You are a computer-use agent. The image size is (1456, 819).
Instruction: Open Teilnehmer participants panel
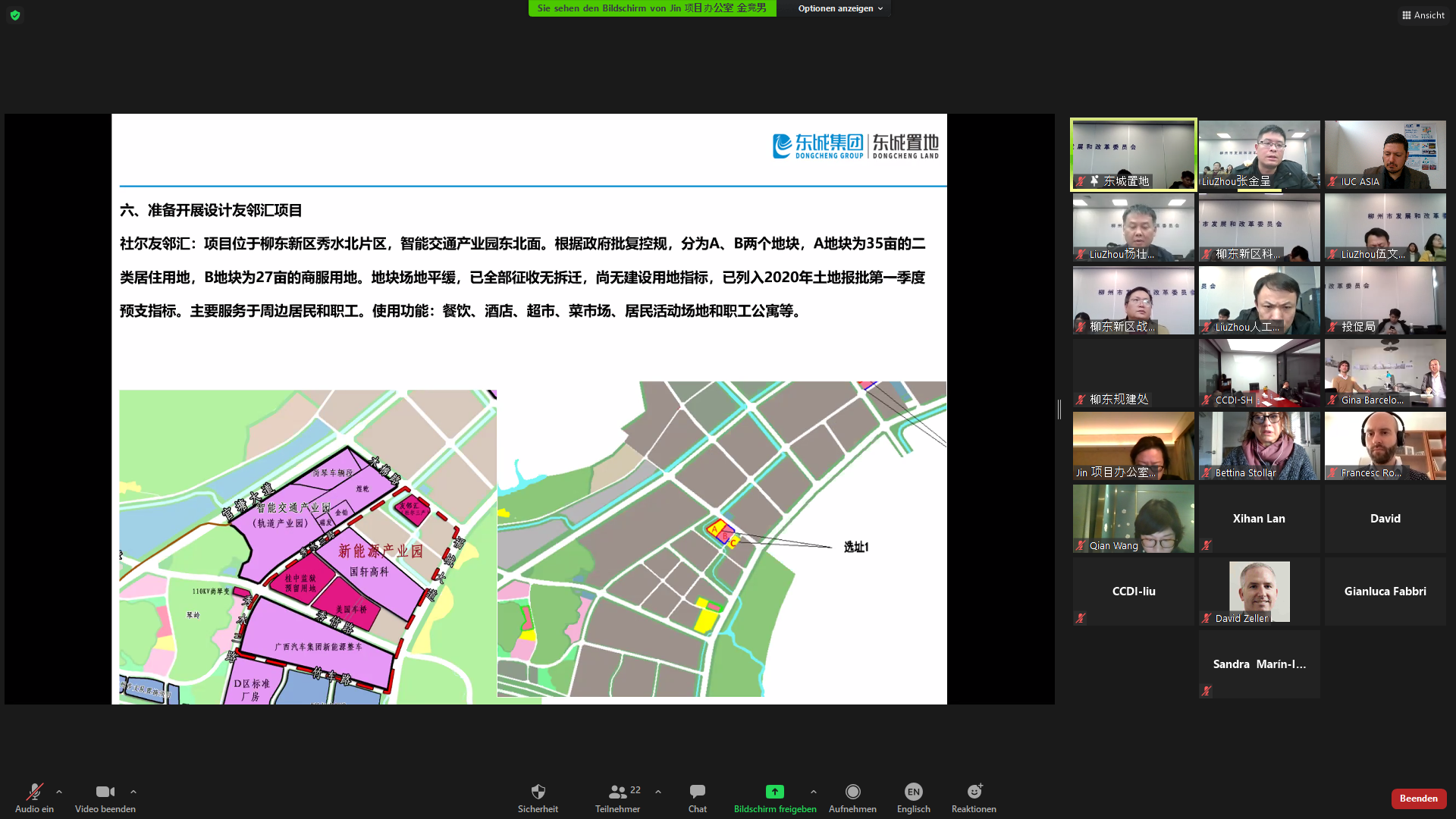point(618,792)
